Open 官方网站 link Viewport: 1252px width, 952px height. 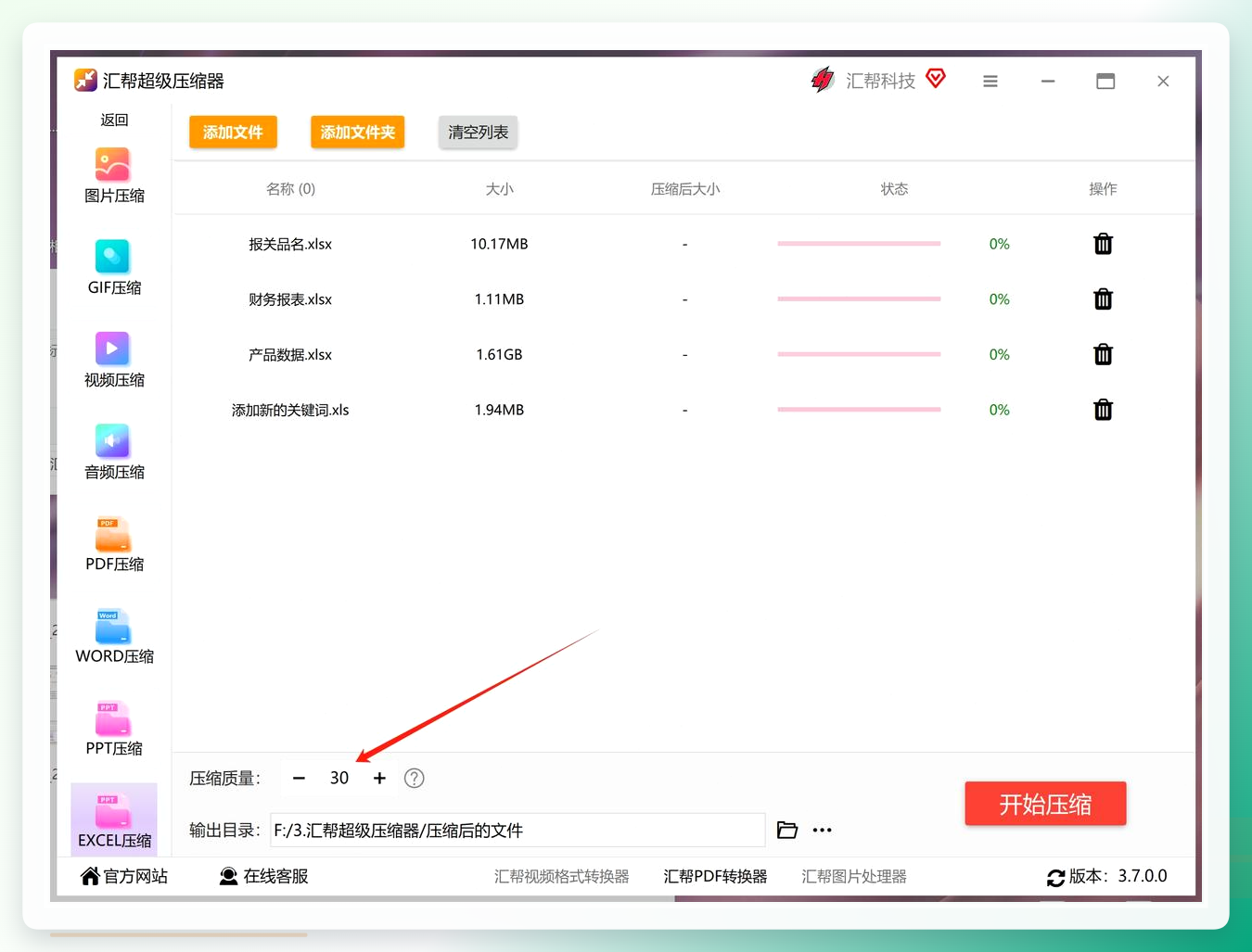124,876
